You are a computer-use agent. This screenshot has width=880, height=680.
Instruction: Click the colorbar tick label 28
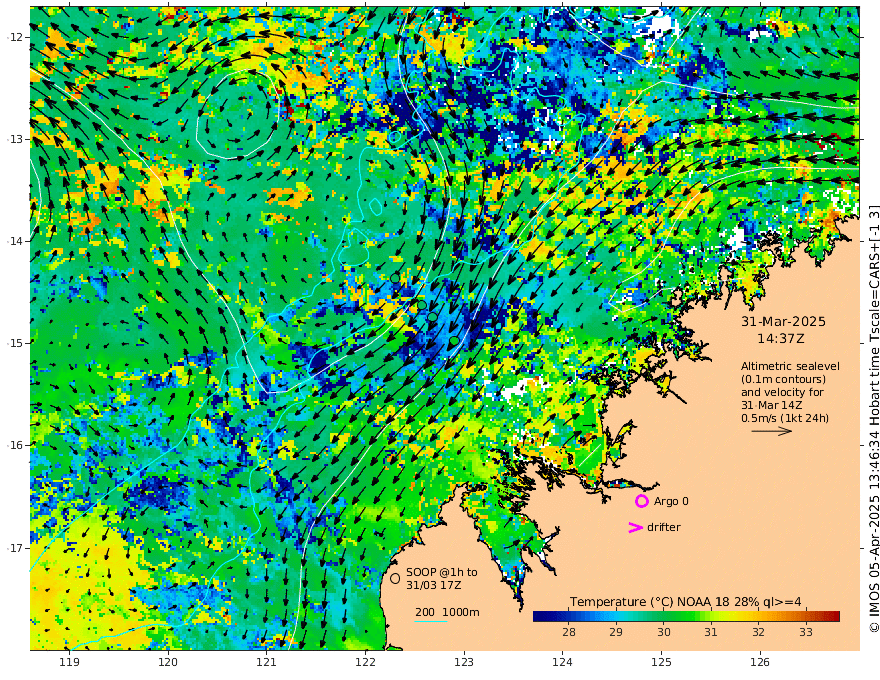[569, 632]
